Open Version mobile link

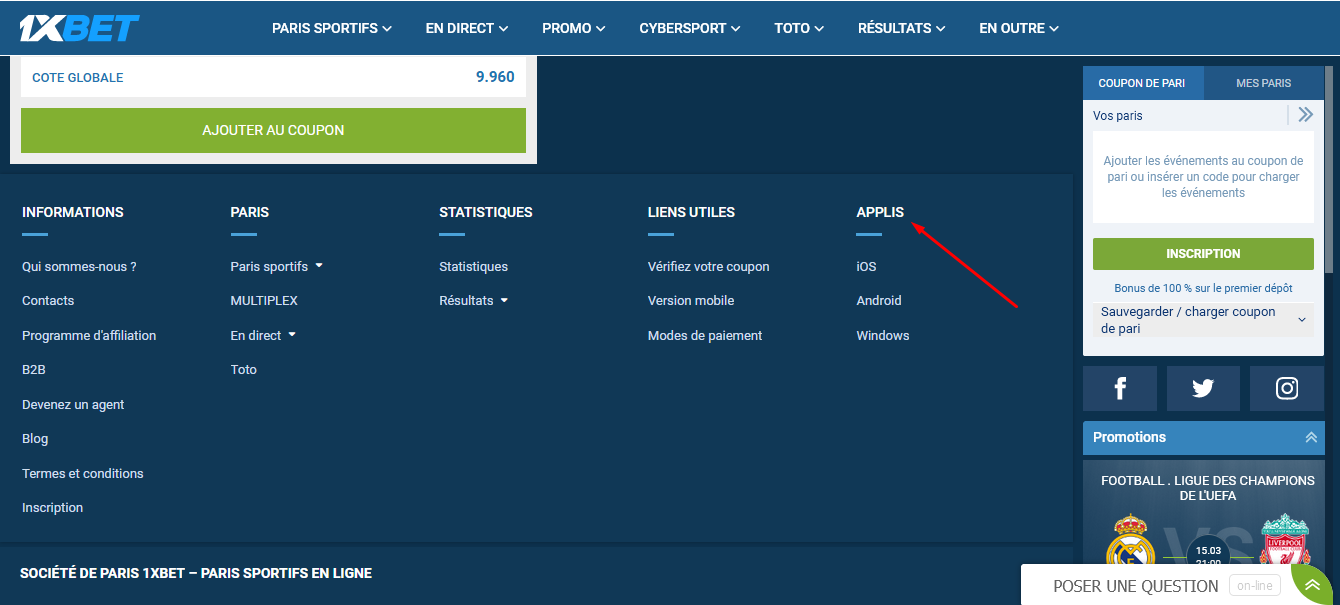[x=691, y=301]
